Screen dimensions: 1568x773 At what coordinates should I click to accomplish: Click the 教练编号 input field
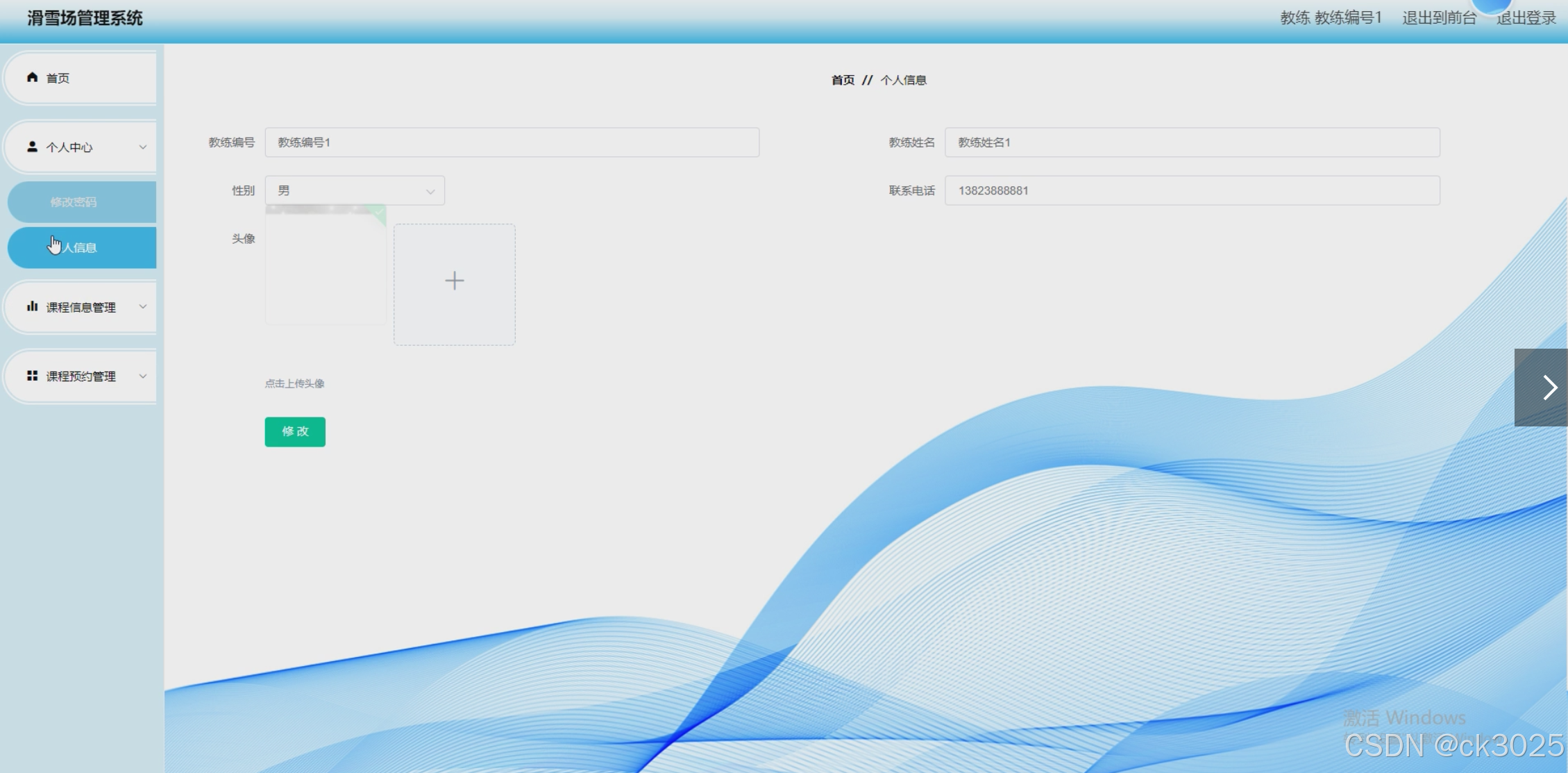click(512, 142)
